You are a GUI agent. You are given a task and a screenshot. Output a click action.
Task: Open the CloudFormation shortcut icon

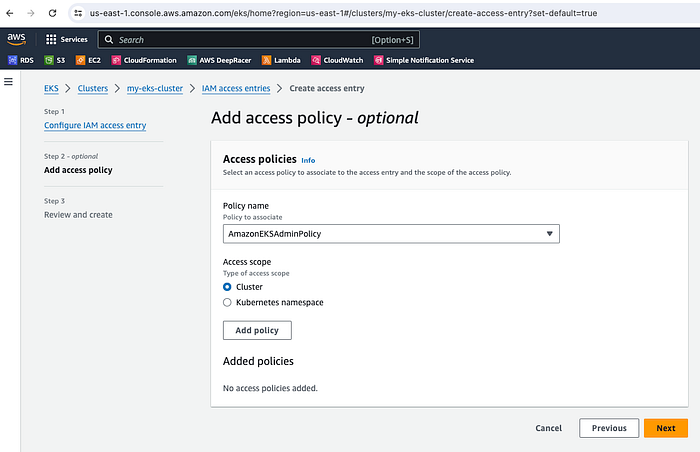[x=116, y=60]
